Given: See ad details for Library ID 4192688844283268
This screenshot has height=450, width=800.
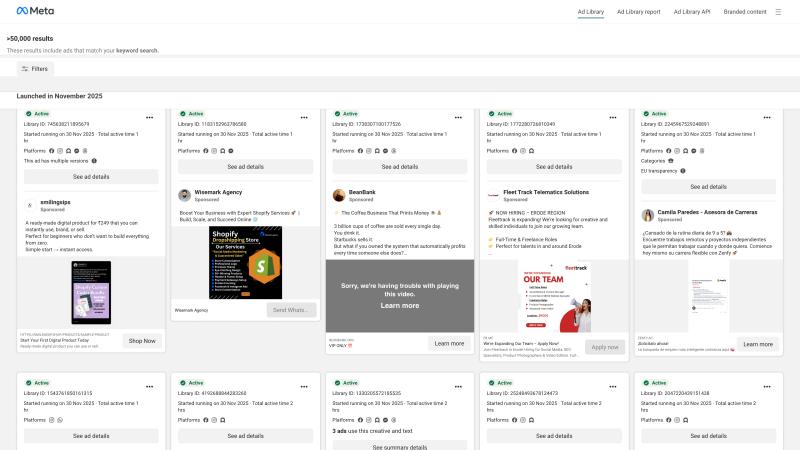Looking at the screenshot, I should click(245, 436).
